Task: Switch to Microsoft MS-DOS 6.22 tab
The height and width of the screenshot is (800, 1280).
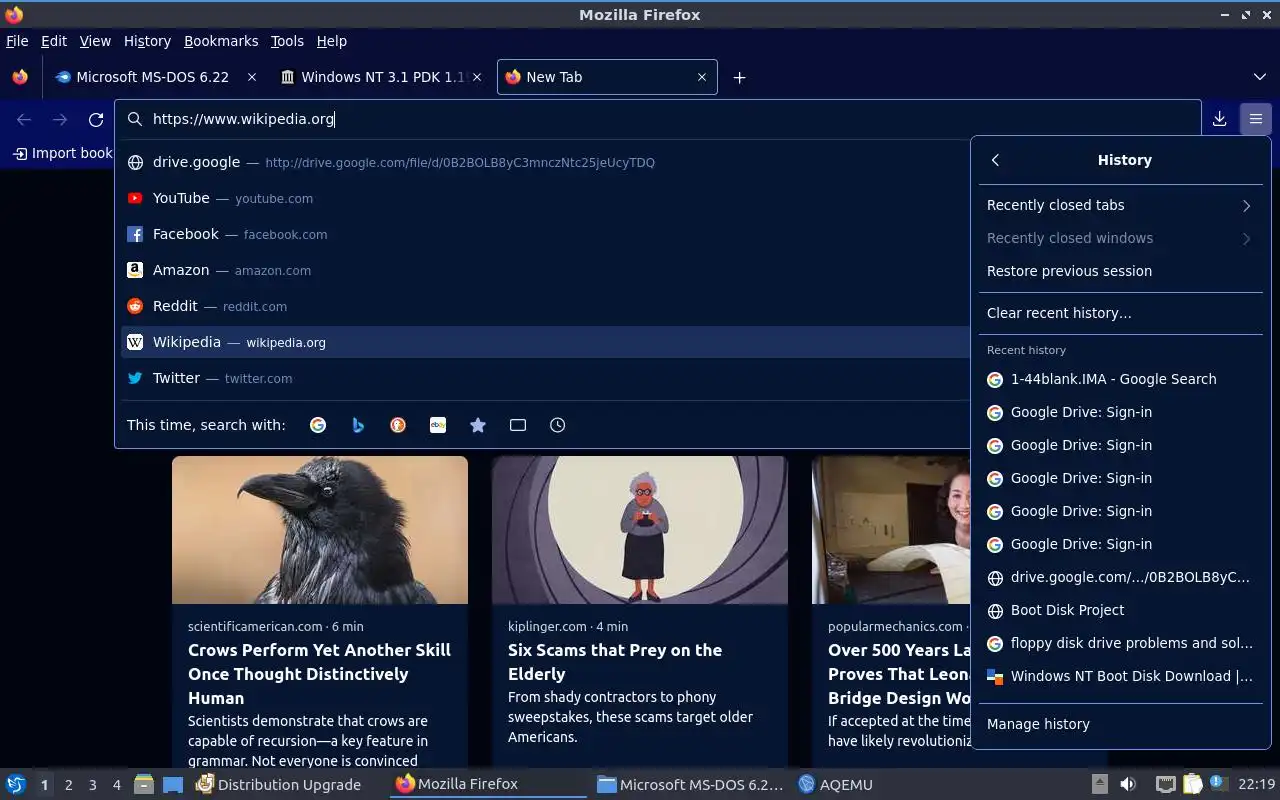Action: click(153, 77)
